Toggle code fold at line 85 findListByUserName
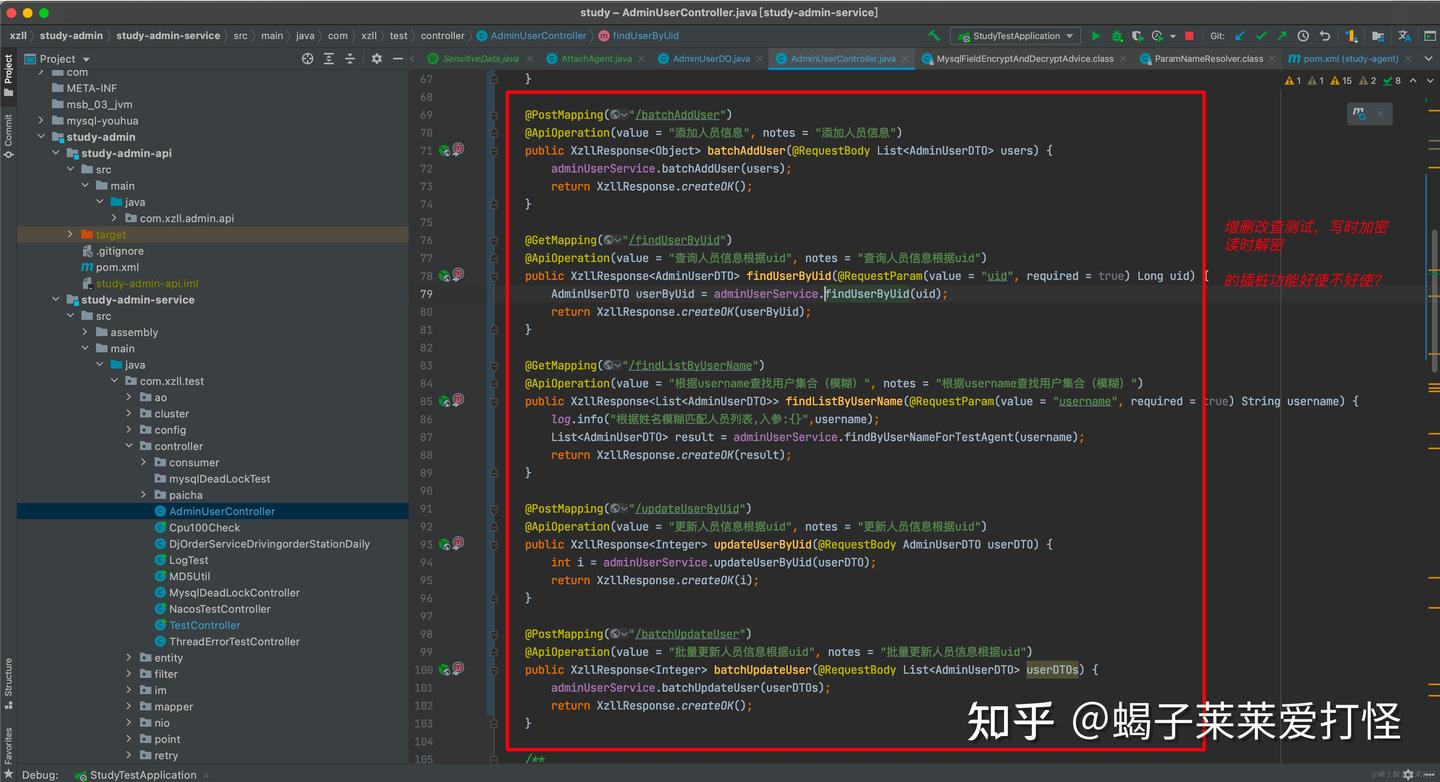Image resolution: width=1440 pixels, height=782 pixels. (494, 402)
